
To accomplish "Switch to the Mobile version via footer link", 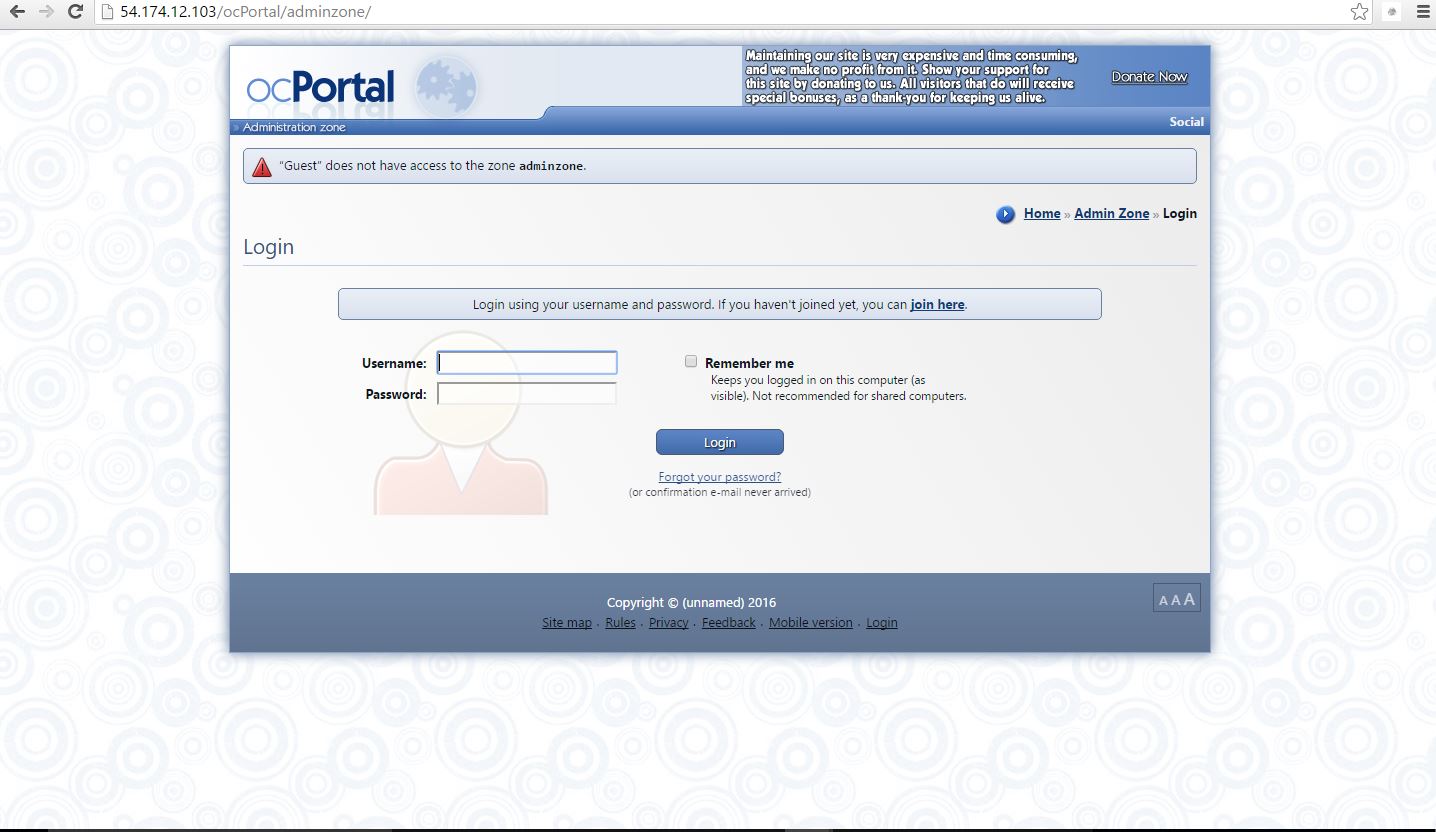I will 810,622.
